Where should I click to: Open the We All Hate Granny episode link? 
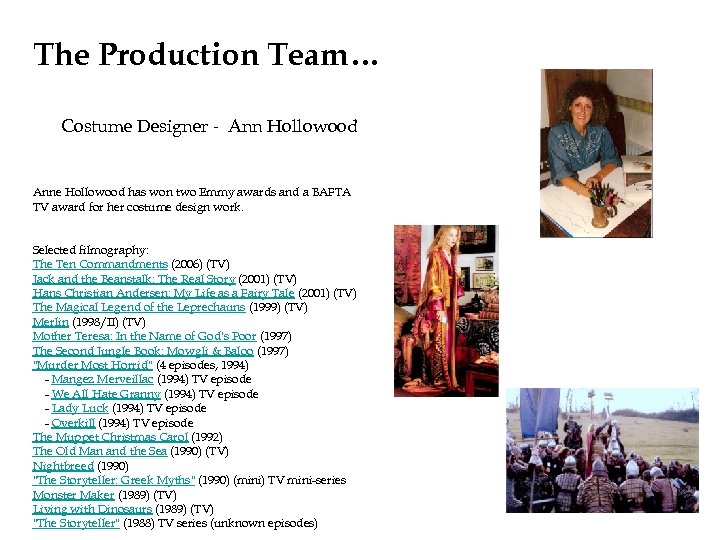106,394
